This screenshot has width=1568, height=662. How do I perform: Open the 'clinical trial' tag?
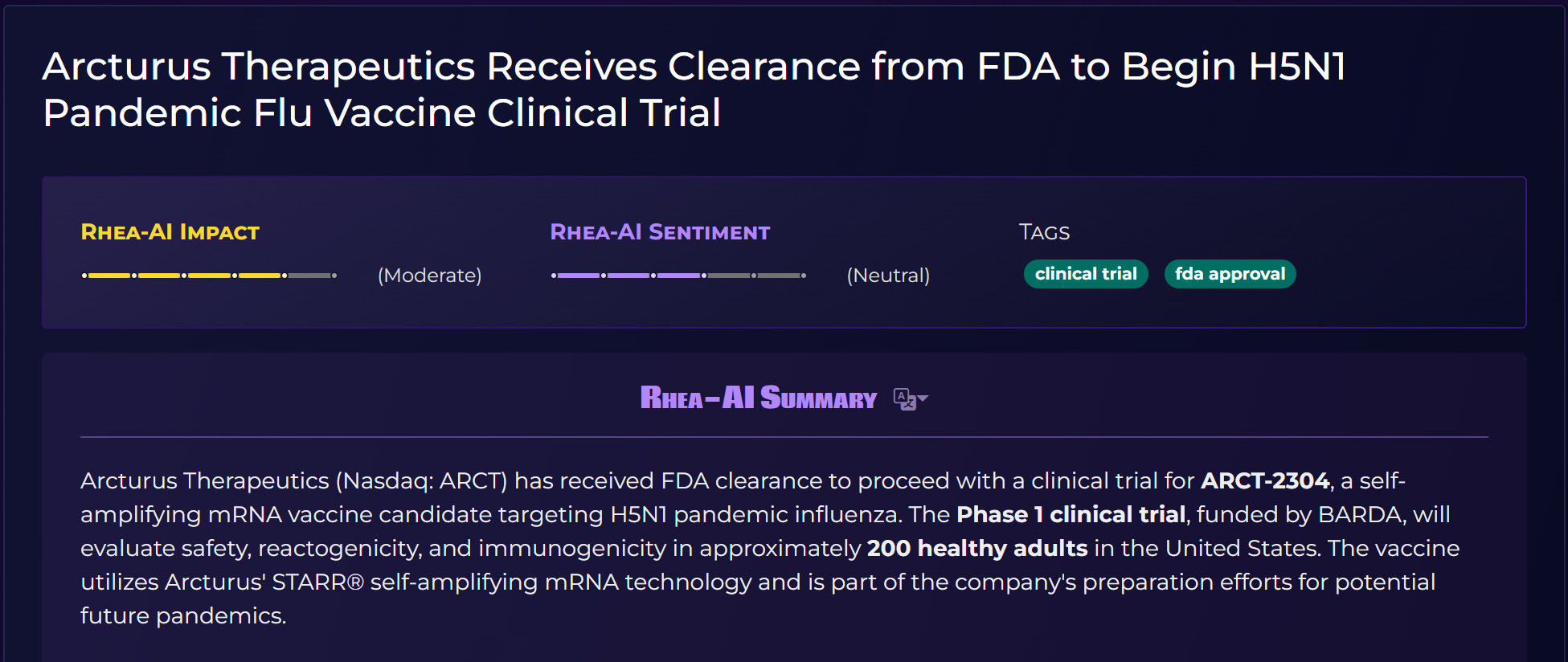pos(1086,274)
